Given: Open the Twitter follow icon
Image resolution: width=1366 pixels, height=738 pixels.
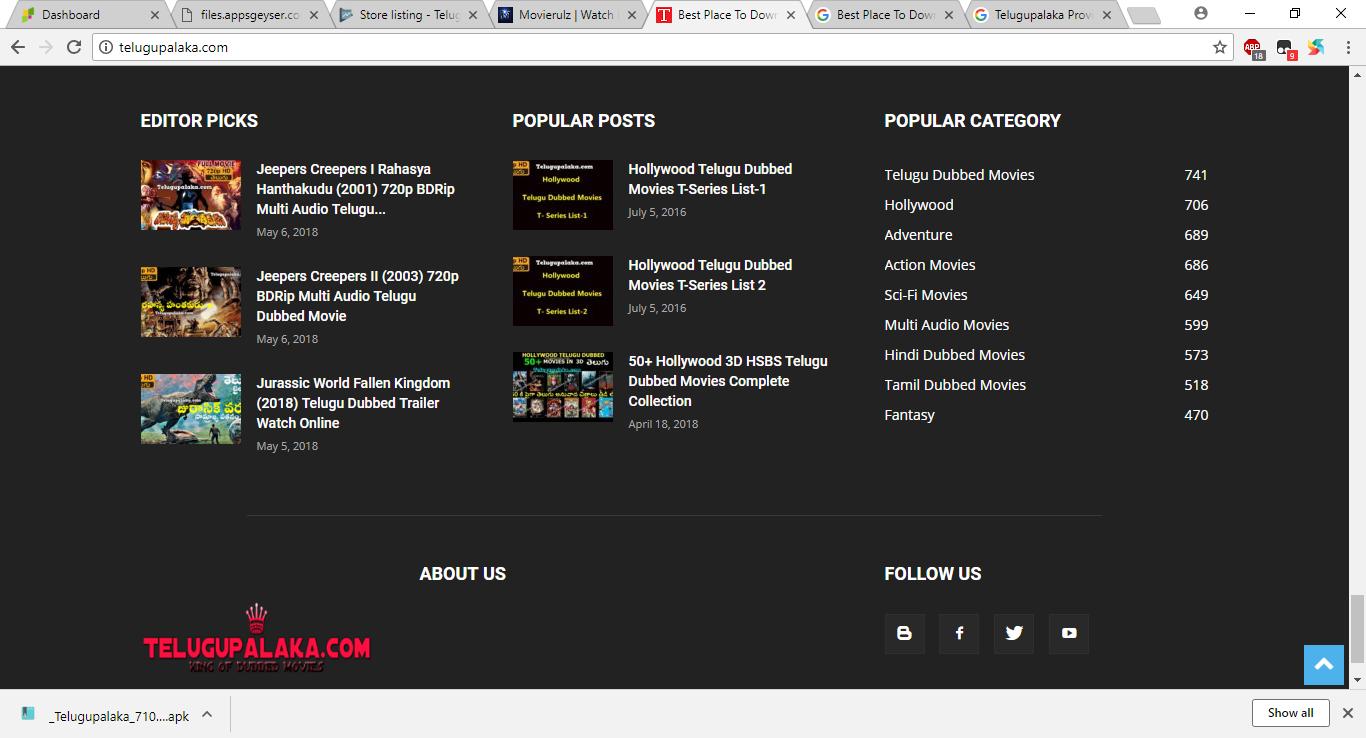Looking at the screenshot, I should click(x=1014, y=633).
